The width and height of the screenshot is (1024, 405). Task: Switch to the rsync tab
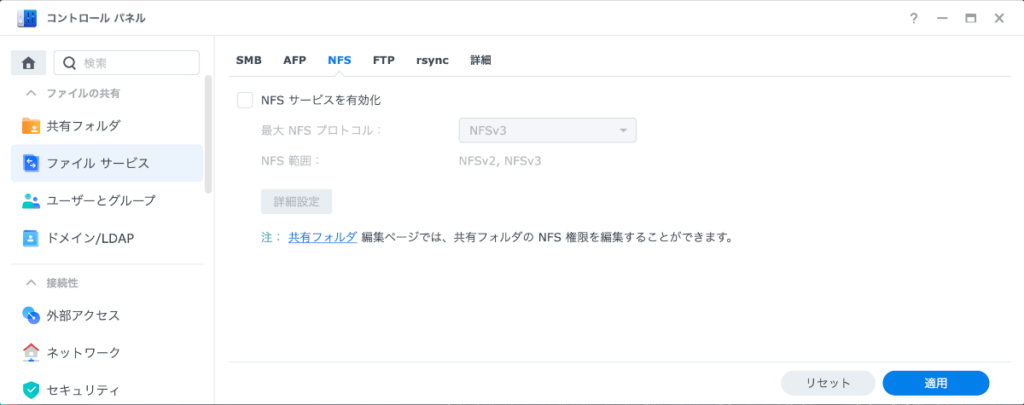[x=432, y=60]
